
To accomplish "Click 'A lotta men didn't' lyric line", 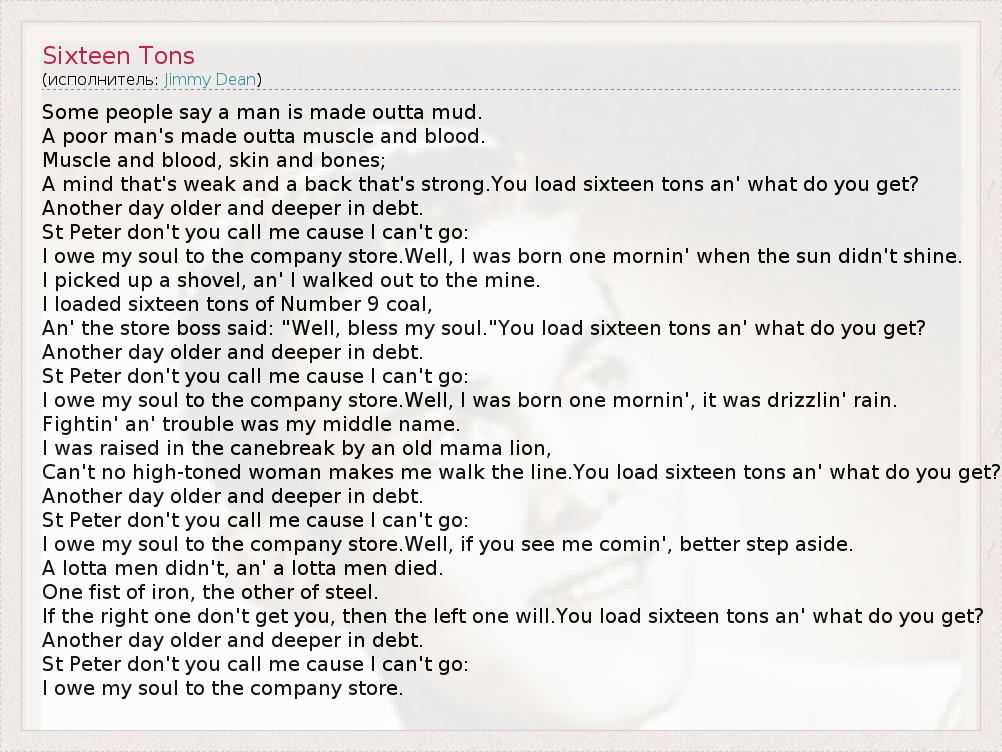I will (x=242, y=568).
